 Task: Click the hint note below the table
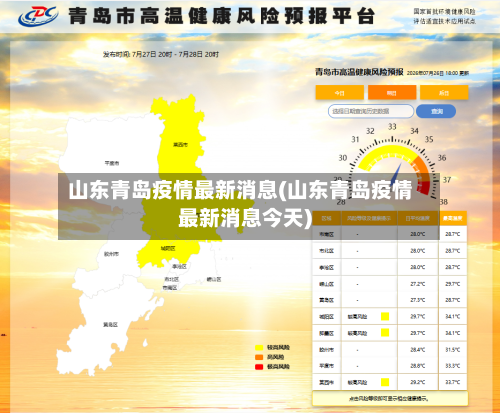pos(390,398)
